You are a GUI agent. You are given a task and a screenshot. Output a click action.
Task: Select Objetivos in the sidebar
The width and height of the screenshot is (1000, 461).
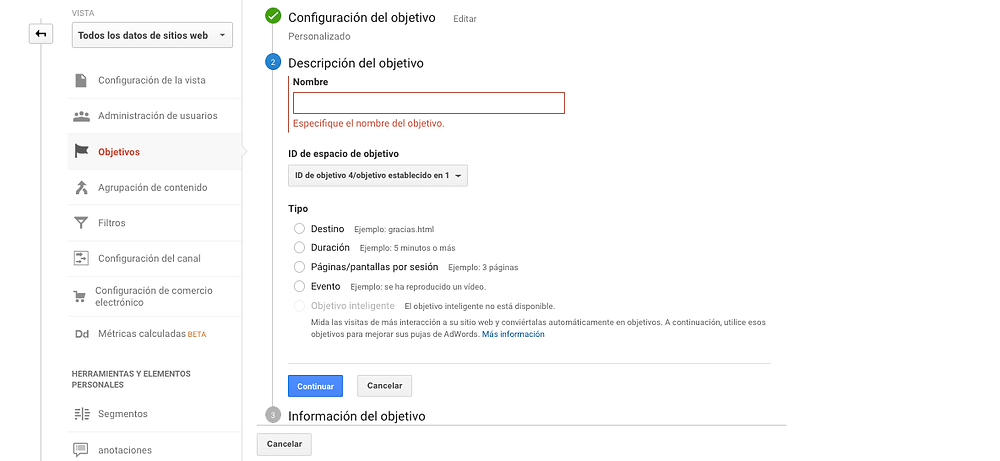pyautogui.click(x=119, y=152)
